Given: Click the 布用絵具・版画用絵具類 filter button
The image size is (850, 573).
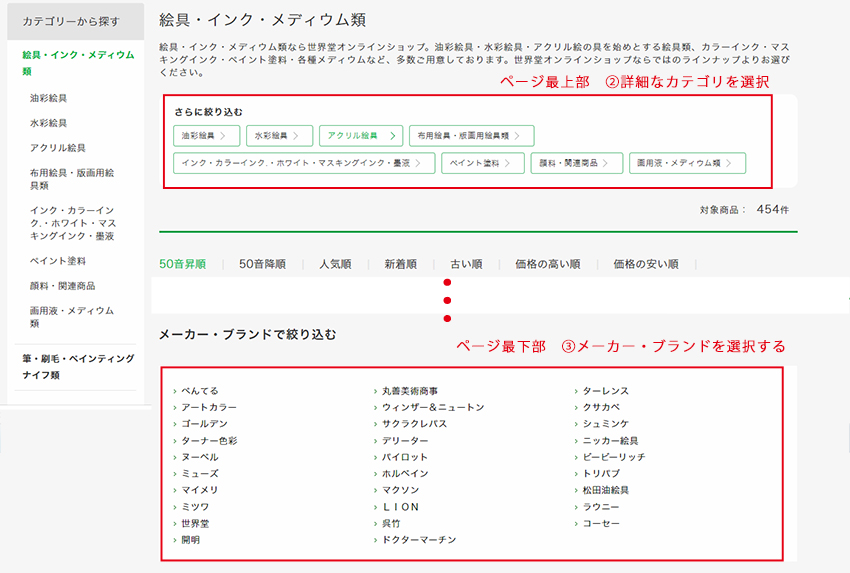Looking at the screenshot, I should [x=472, y=136].
